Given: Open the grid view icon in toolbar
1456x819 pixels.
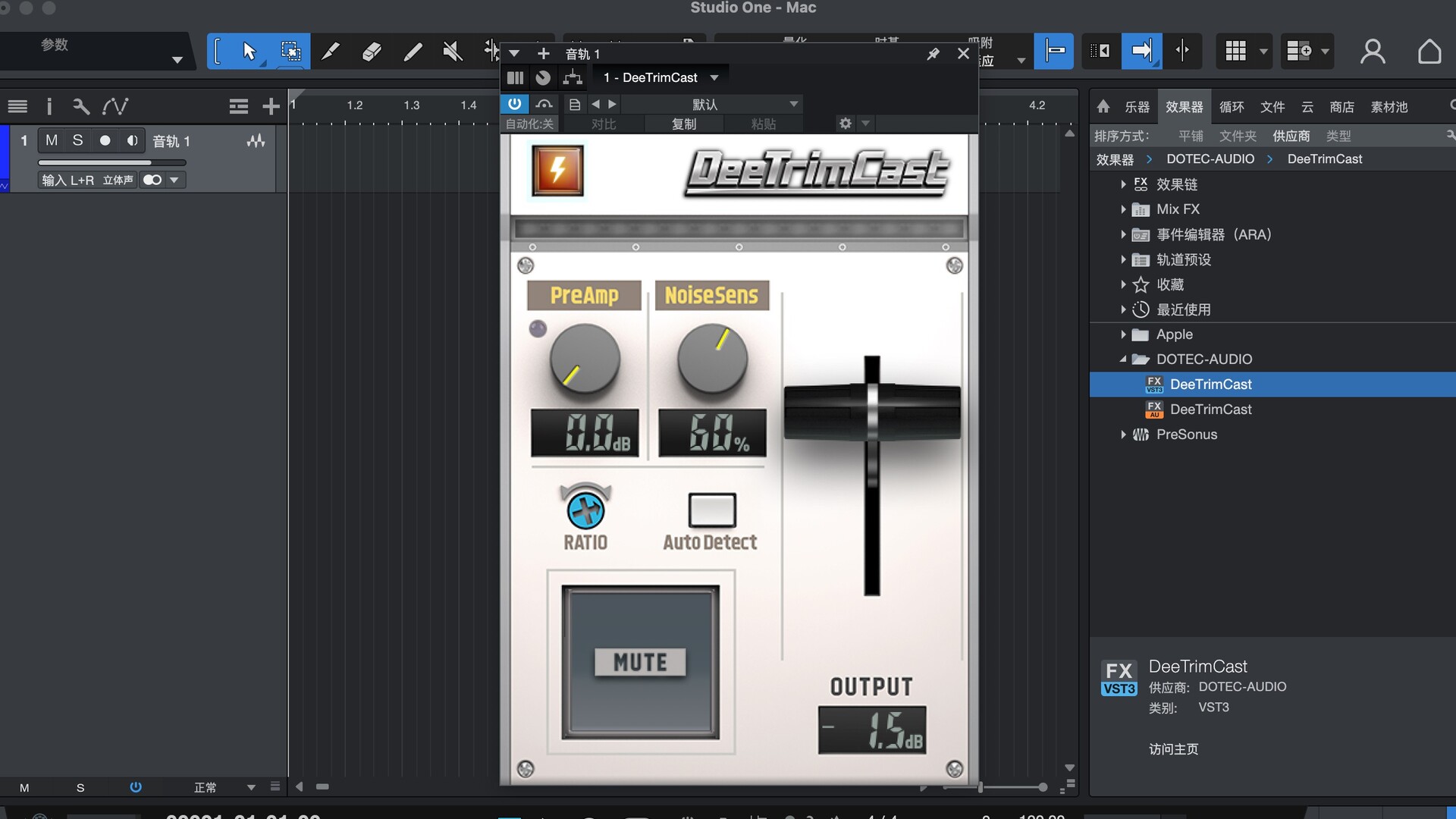Looking at the screenshot, I should point(1236,51).
